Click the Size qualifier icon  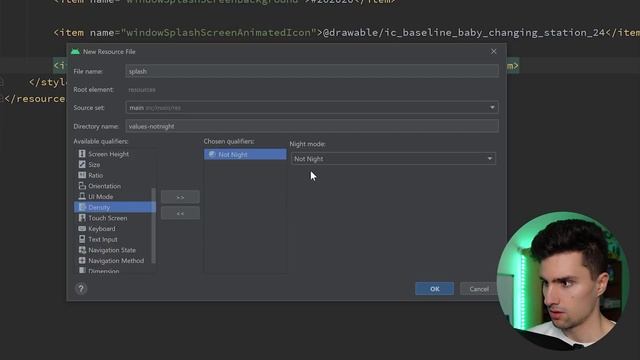[82, 164]
